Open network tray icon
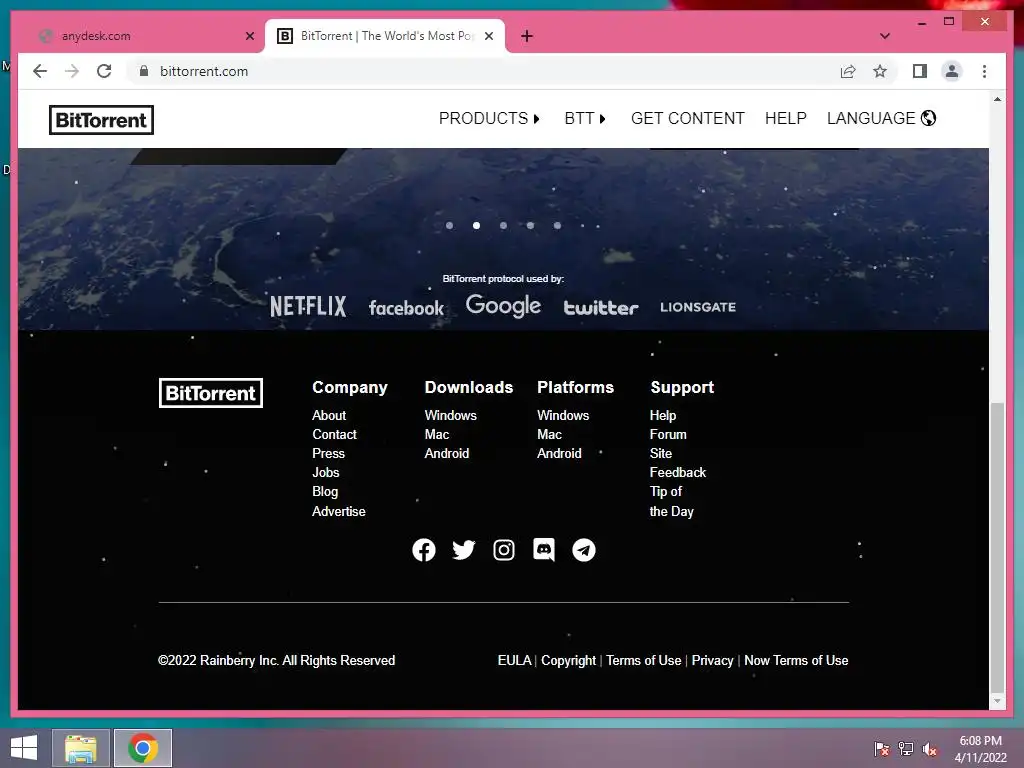 (x=906, y=748)
